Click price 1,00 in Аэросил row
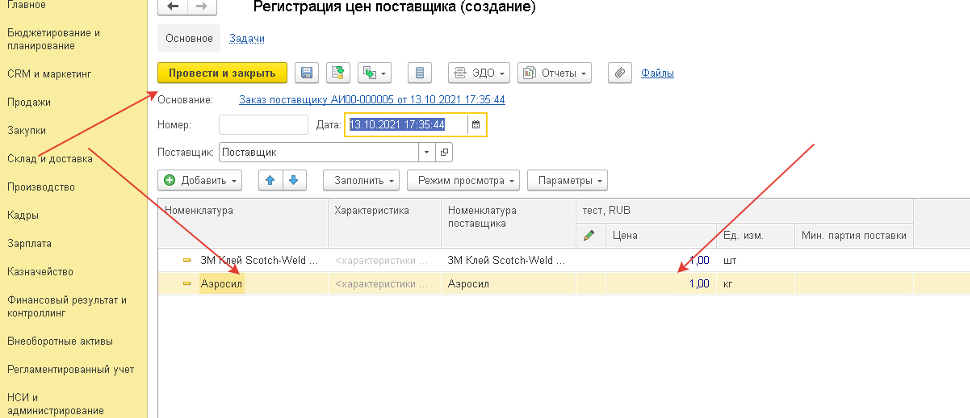The image size is (970, 418). click(x=660, y=284)
